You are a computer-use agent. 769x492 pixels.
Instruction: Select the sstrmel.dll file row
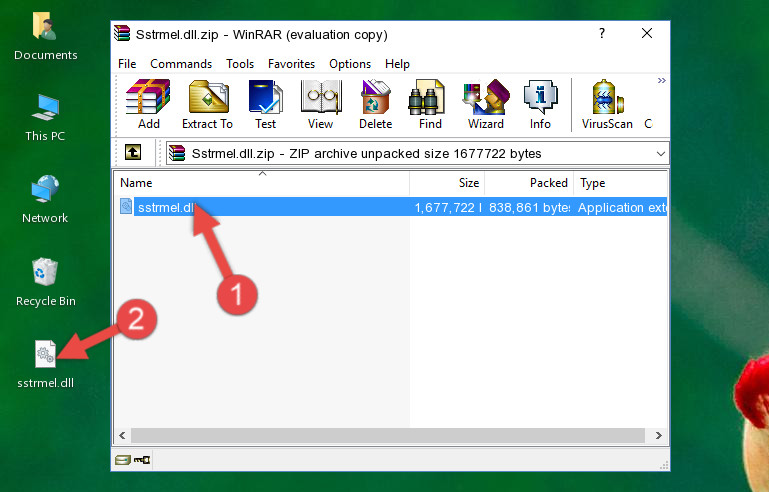click(392, 207)
